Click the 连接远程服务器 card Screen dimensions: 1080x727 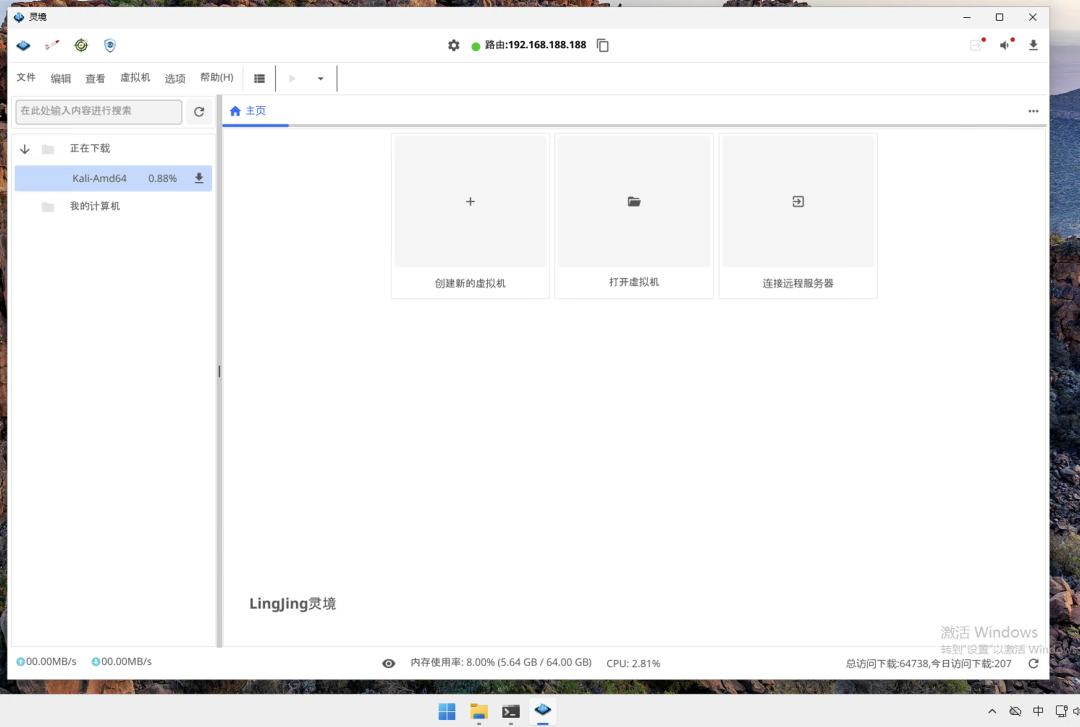(798, 216)
